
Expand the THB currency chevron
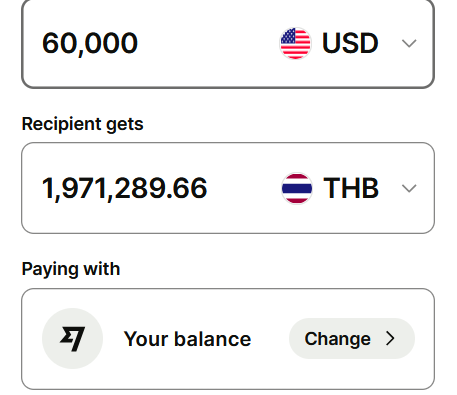coord(409,188)
